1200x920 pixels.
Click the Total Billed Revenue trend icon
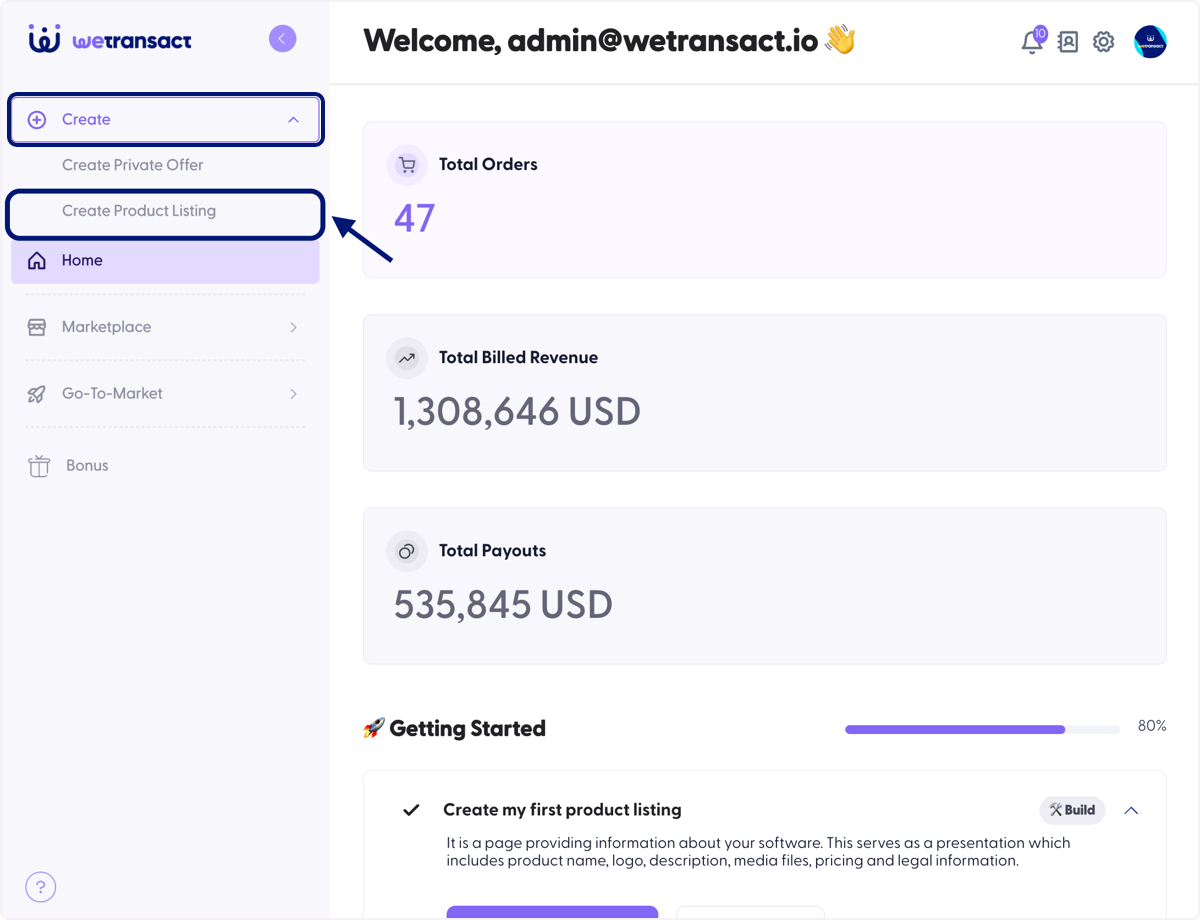coord(406,358)
